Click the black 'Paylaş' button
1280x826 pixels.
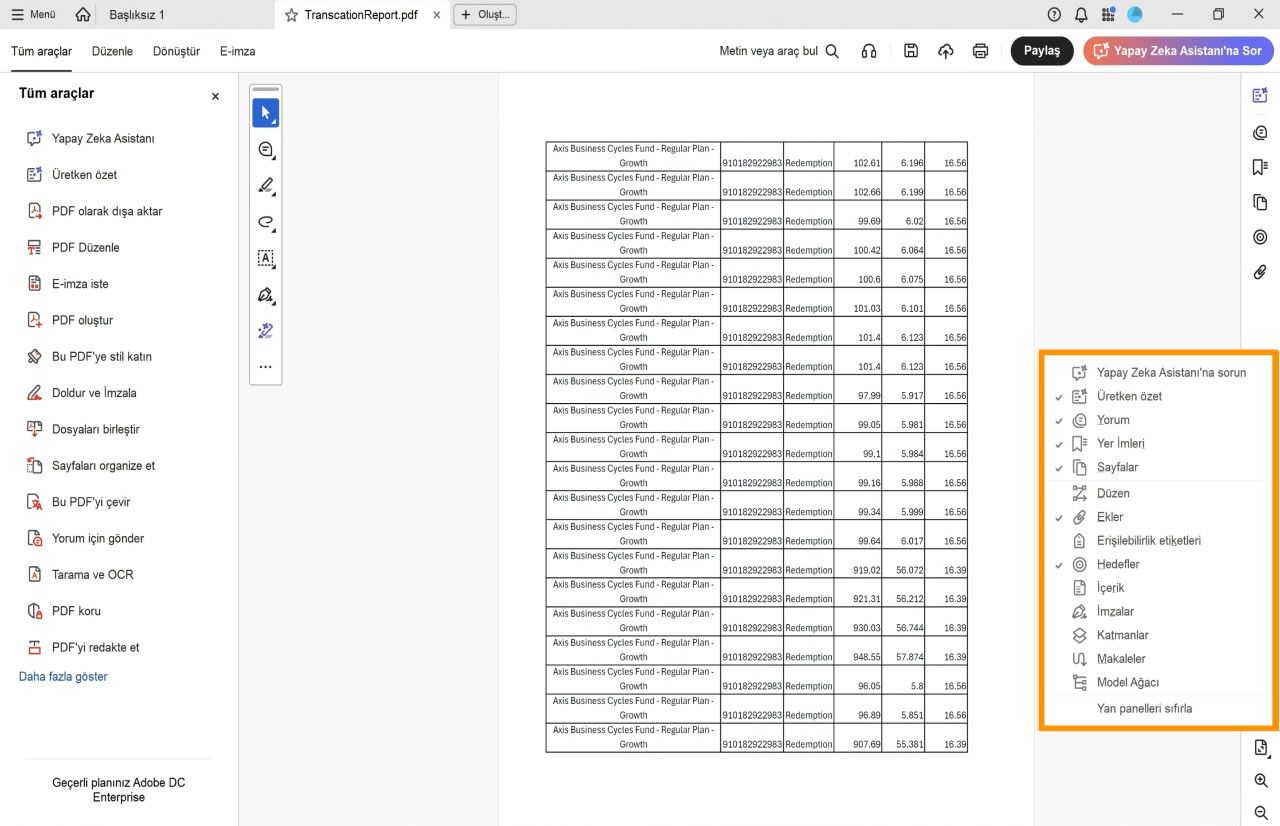(1042, 51)
